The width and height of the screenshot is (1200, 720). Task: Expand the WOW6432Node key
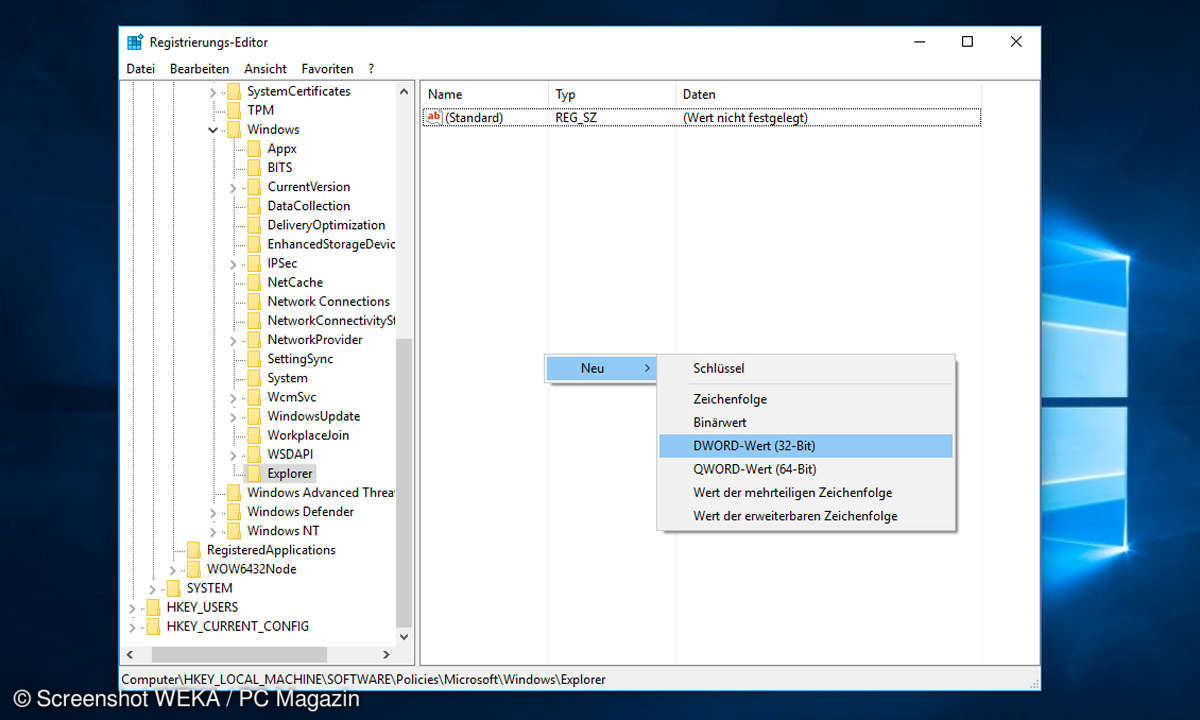[x=173, y=570]
